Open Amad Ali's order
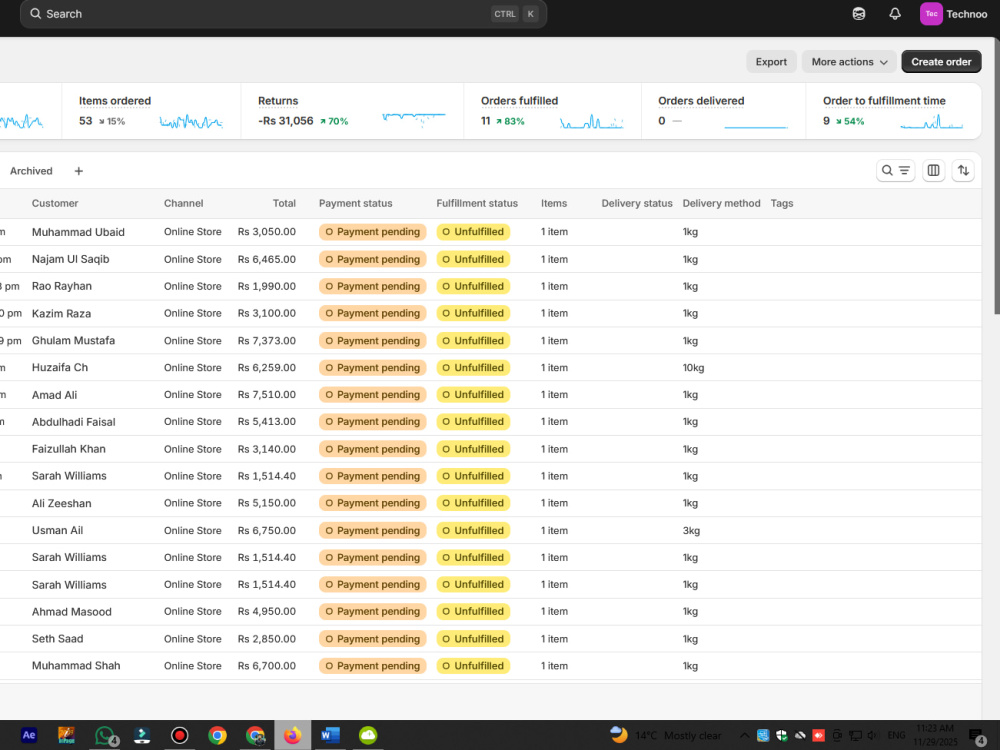The width and height of the screenshot is (1000, 750). tap(490, 395)
